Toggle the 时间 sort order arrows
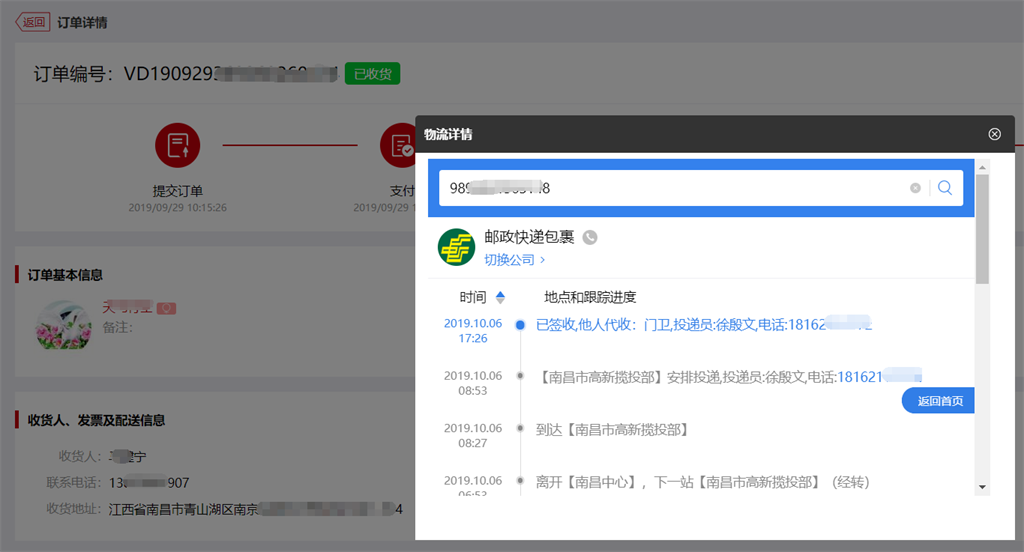 click(x=500, y=297)
